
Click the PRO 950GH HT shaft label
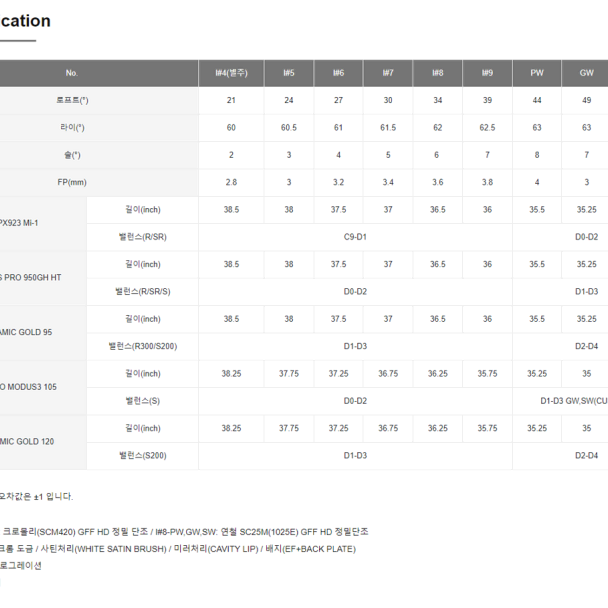(x=31, y=278)
